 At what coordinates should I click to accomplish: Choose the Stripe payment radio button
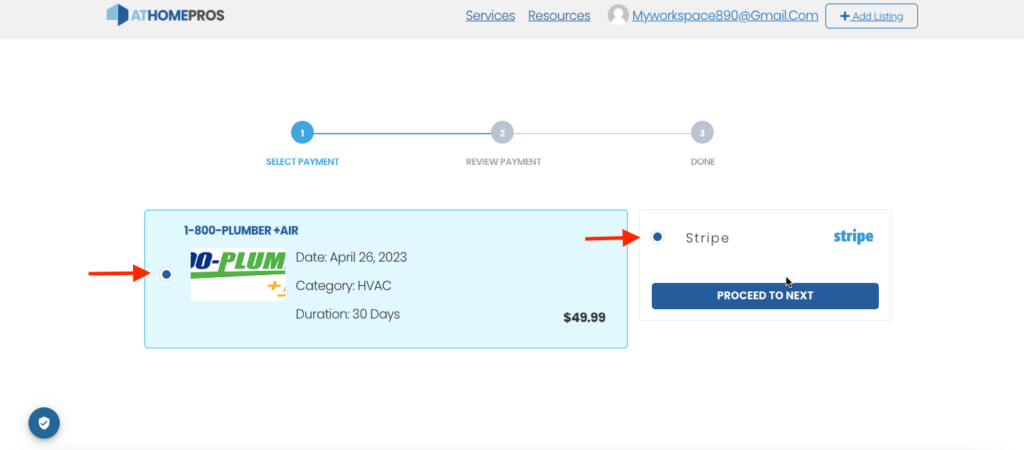click(x=657, y=237)
